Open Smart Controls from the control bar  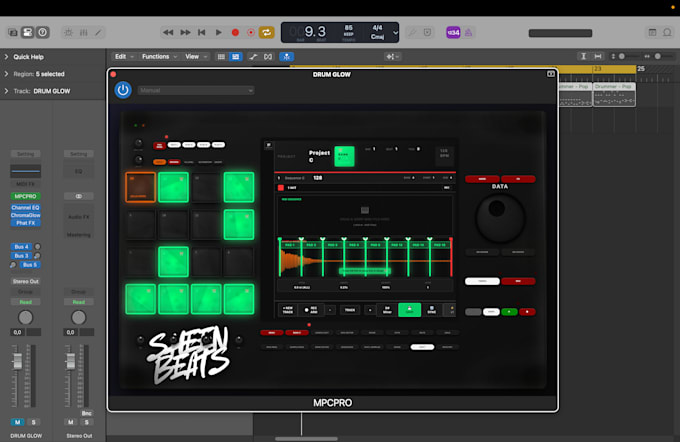pos(69,33)
